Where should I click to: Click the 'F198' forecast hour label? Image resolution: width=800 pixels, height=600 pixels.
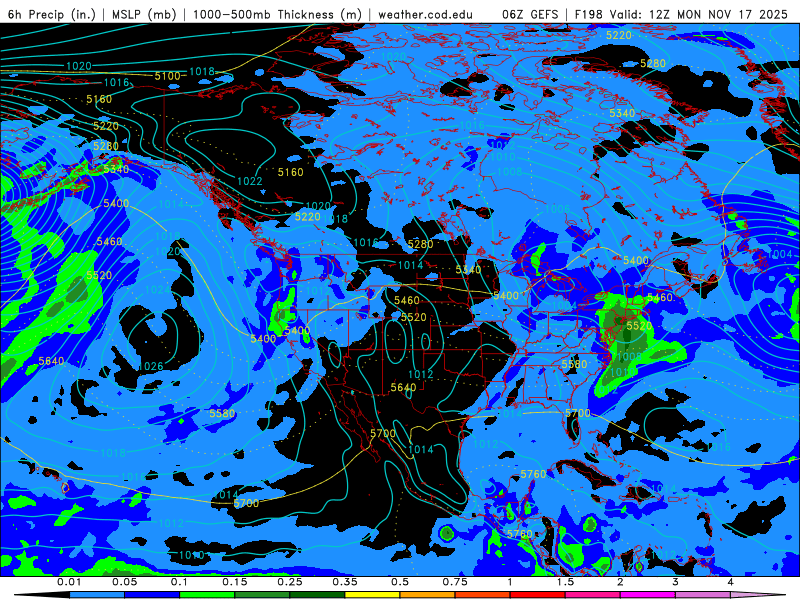click(x=588, y=14)
